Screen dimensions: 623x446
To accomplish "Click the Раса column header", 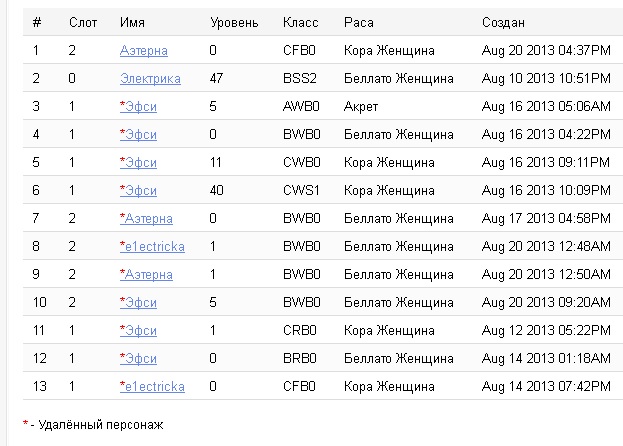I will (x=359, y=23).
